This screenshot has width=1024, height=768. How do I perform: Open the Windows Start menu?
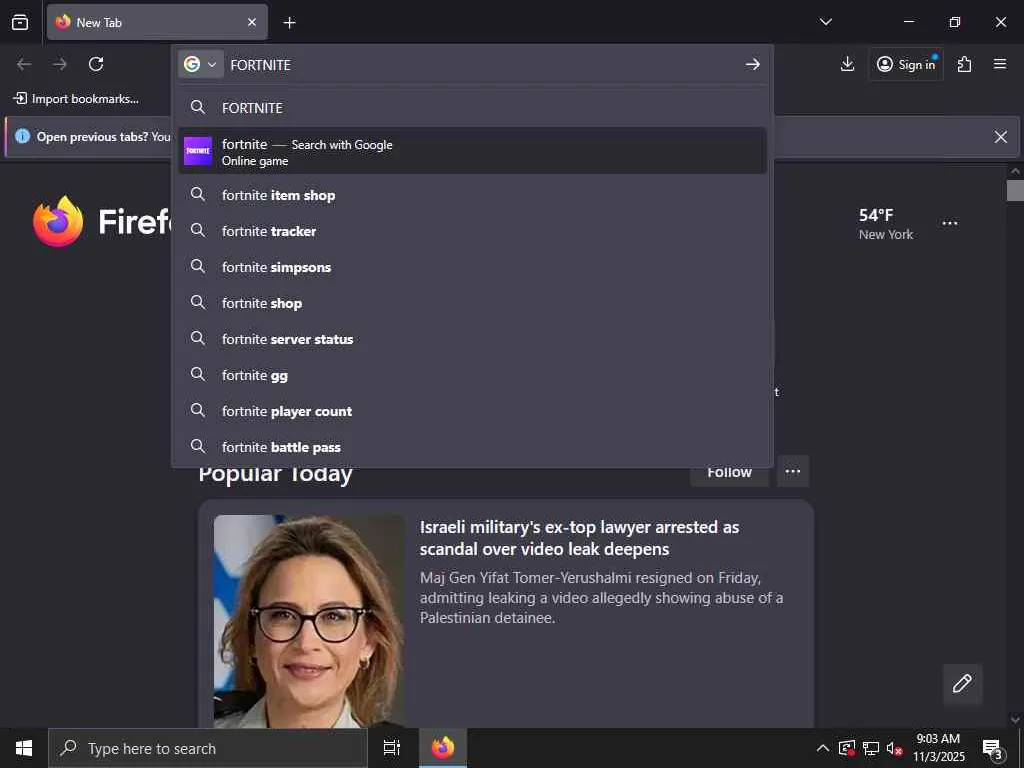24,748
